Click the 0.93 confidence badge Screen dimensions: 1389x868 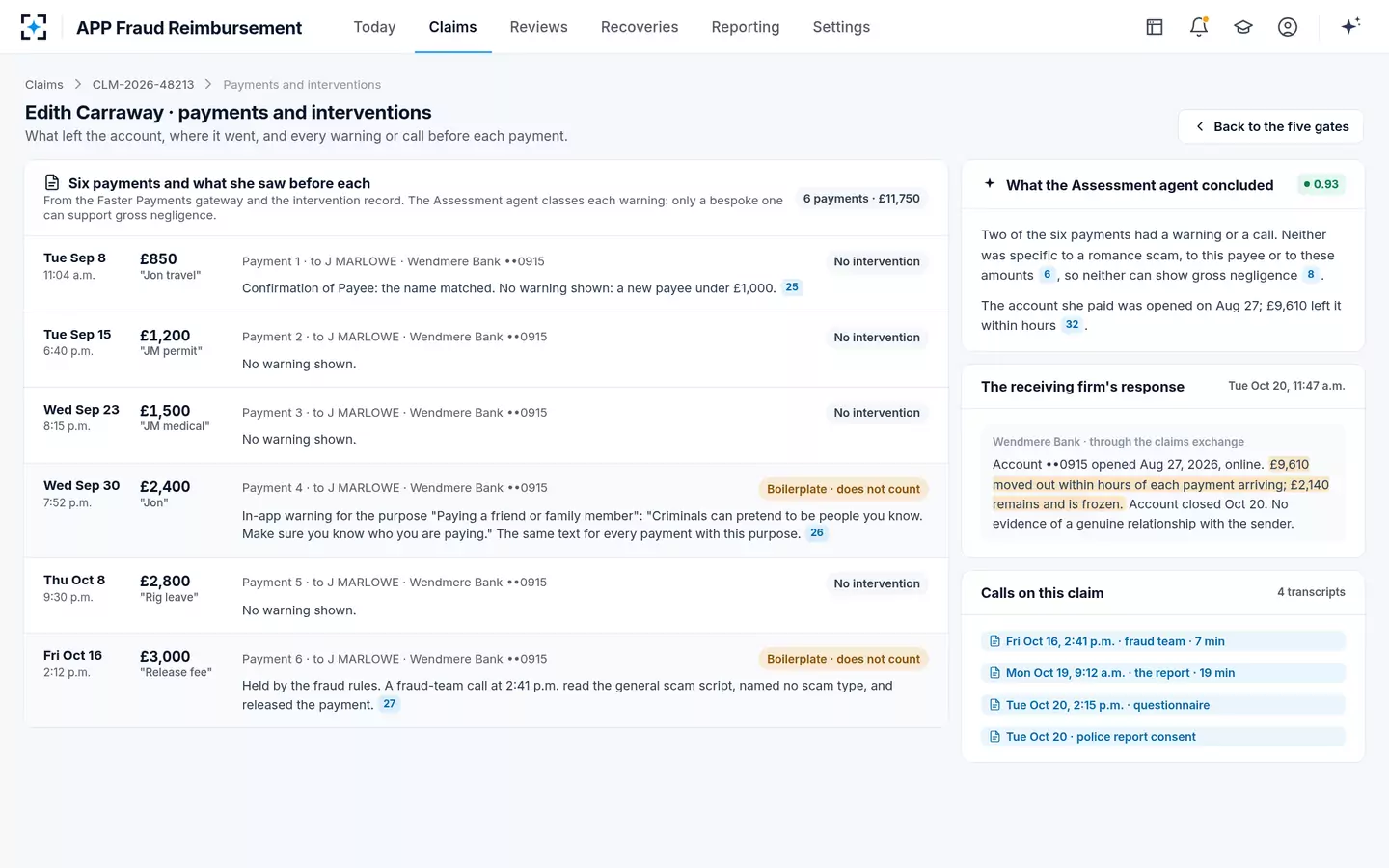(1321, 184)
